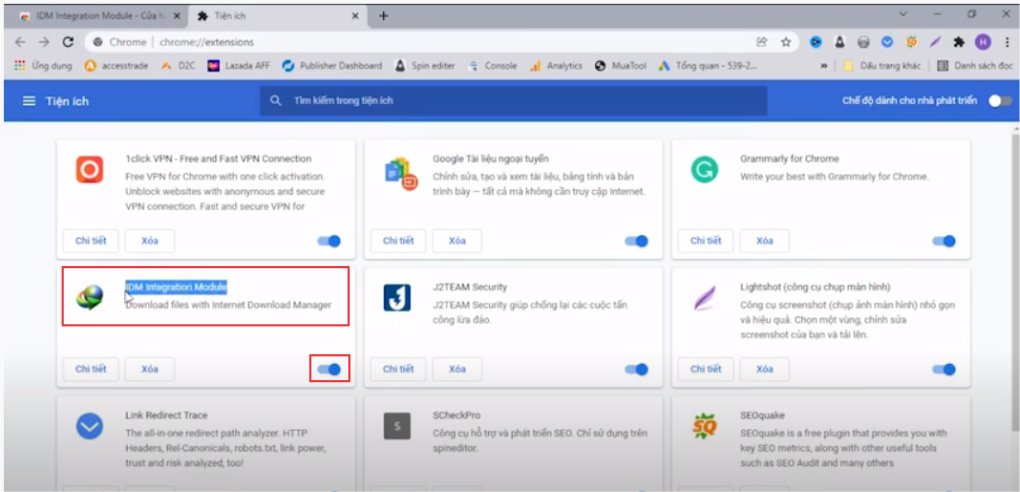This screenshot has height=492, width=1020.
Task: Click the Link Redirect Trace icon
Action: coord(90,426)
